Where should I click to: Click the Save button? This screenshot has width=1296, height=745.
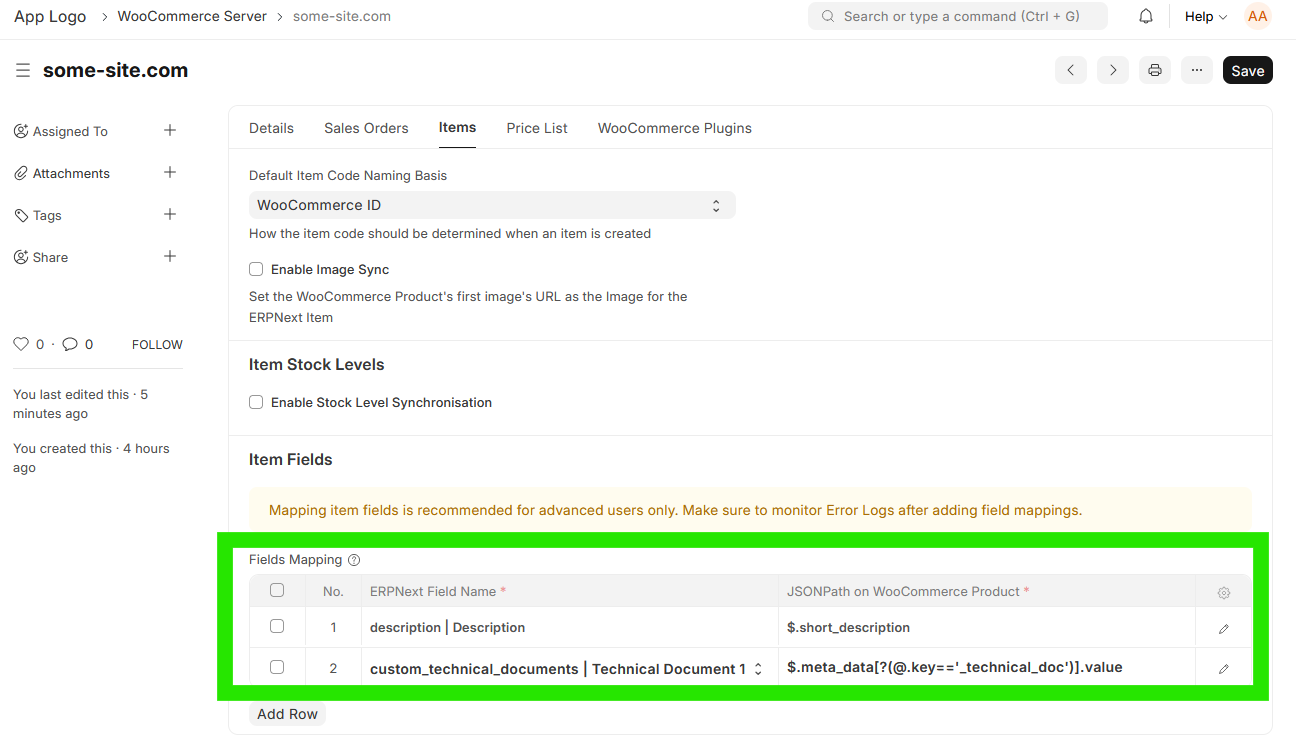coord(1247,70)
